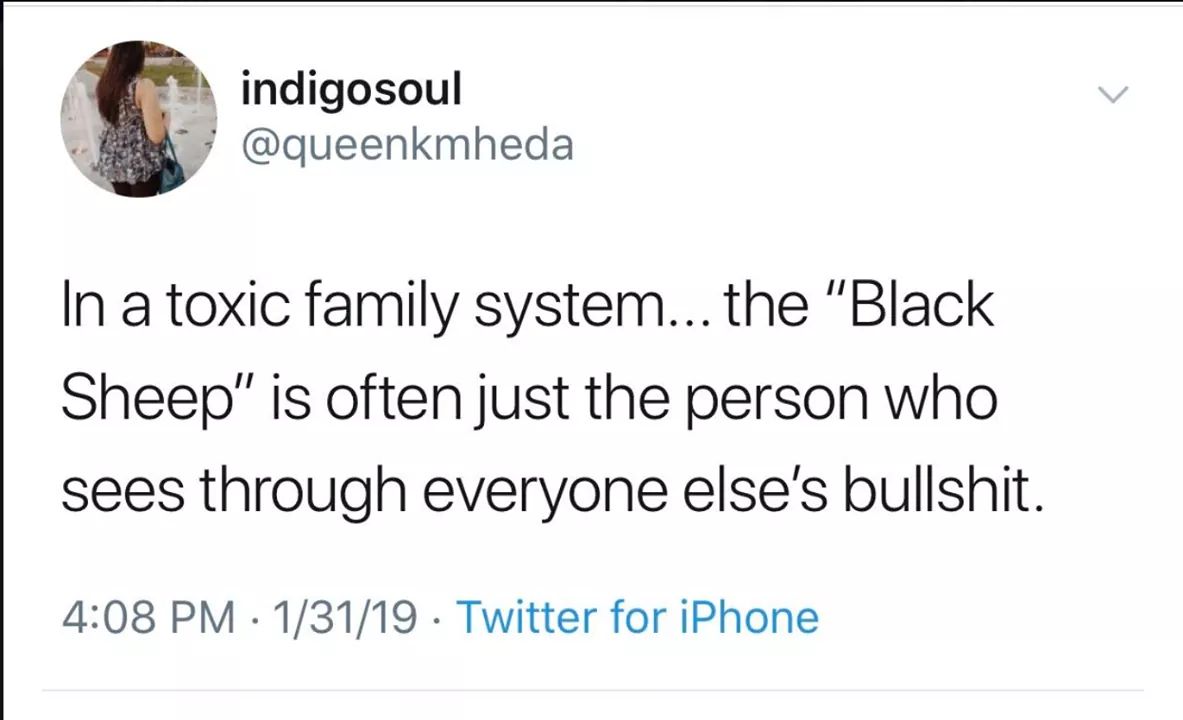Click the 1/31/19 tweet date
Screen dimensions: 1183x720
pyautogui.click(x=349, y=617)
